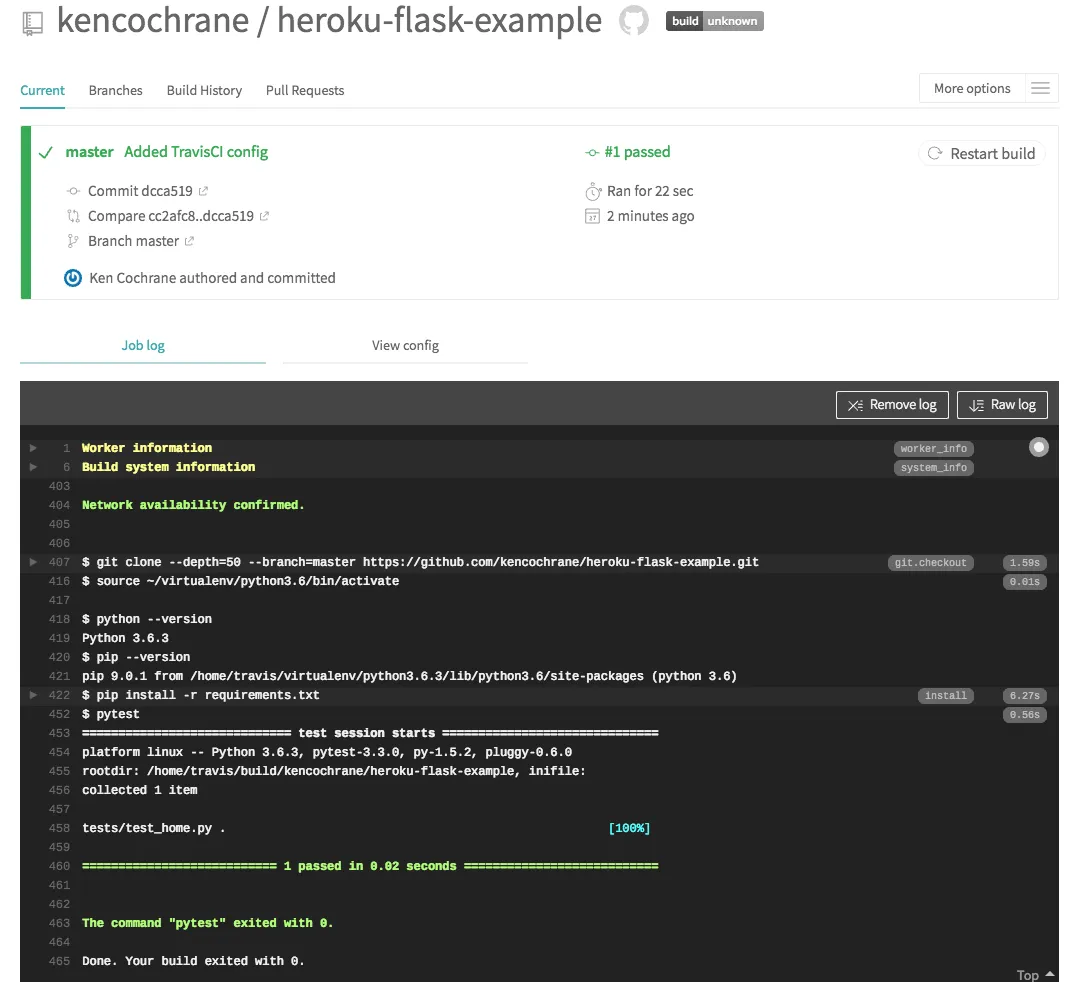This screenshot has height=982, width=1066.
Task: Click log line 'Done. Your build exited with 0.'
Action: (193, 961)
